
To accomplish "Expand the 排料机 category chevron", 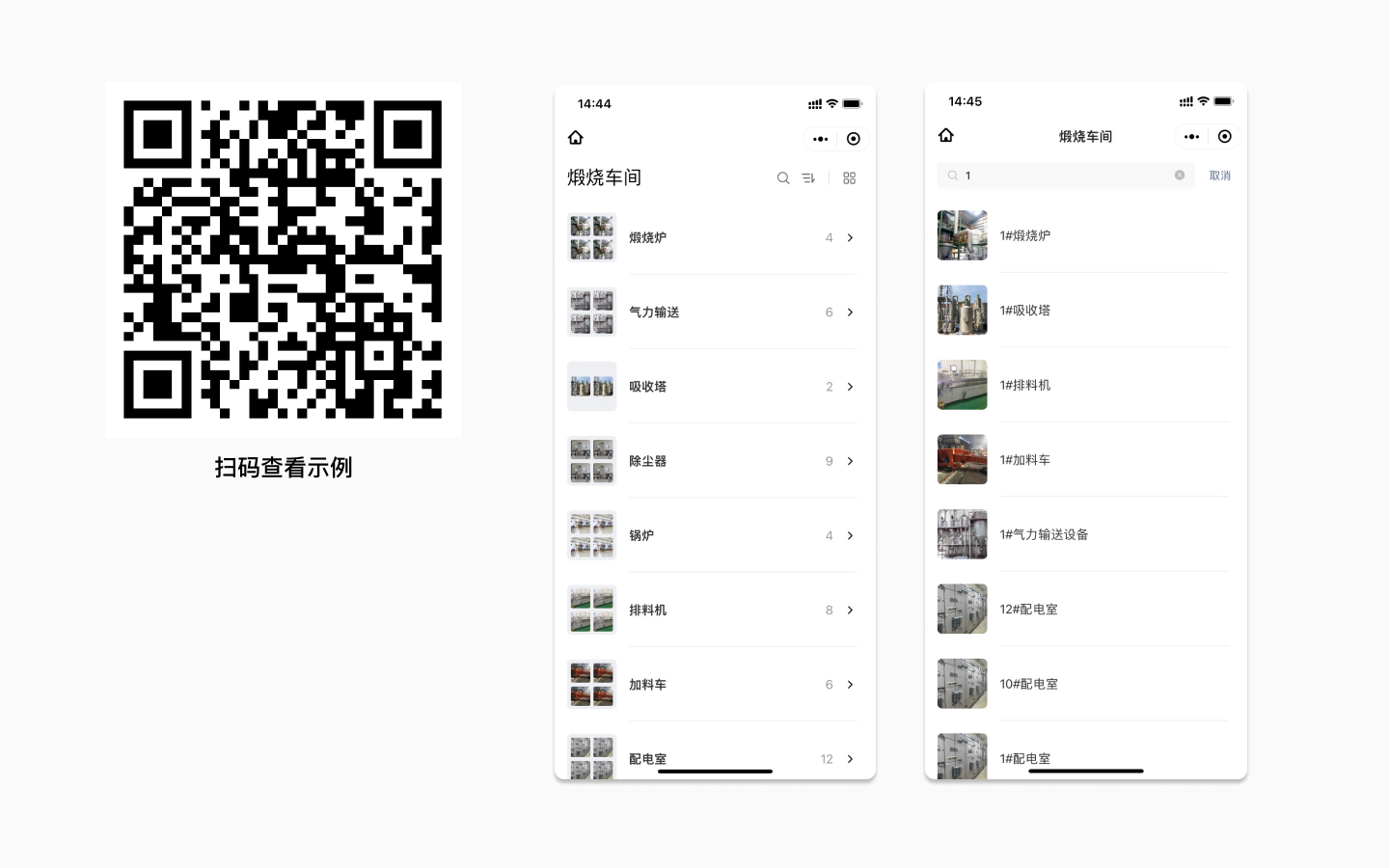I will coord(851,610).
